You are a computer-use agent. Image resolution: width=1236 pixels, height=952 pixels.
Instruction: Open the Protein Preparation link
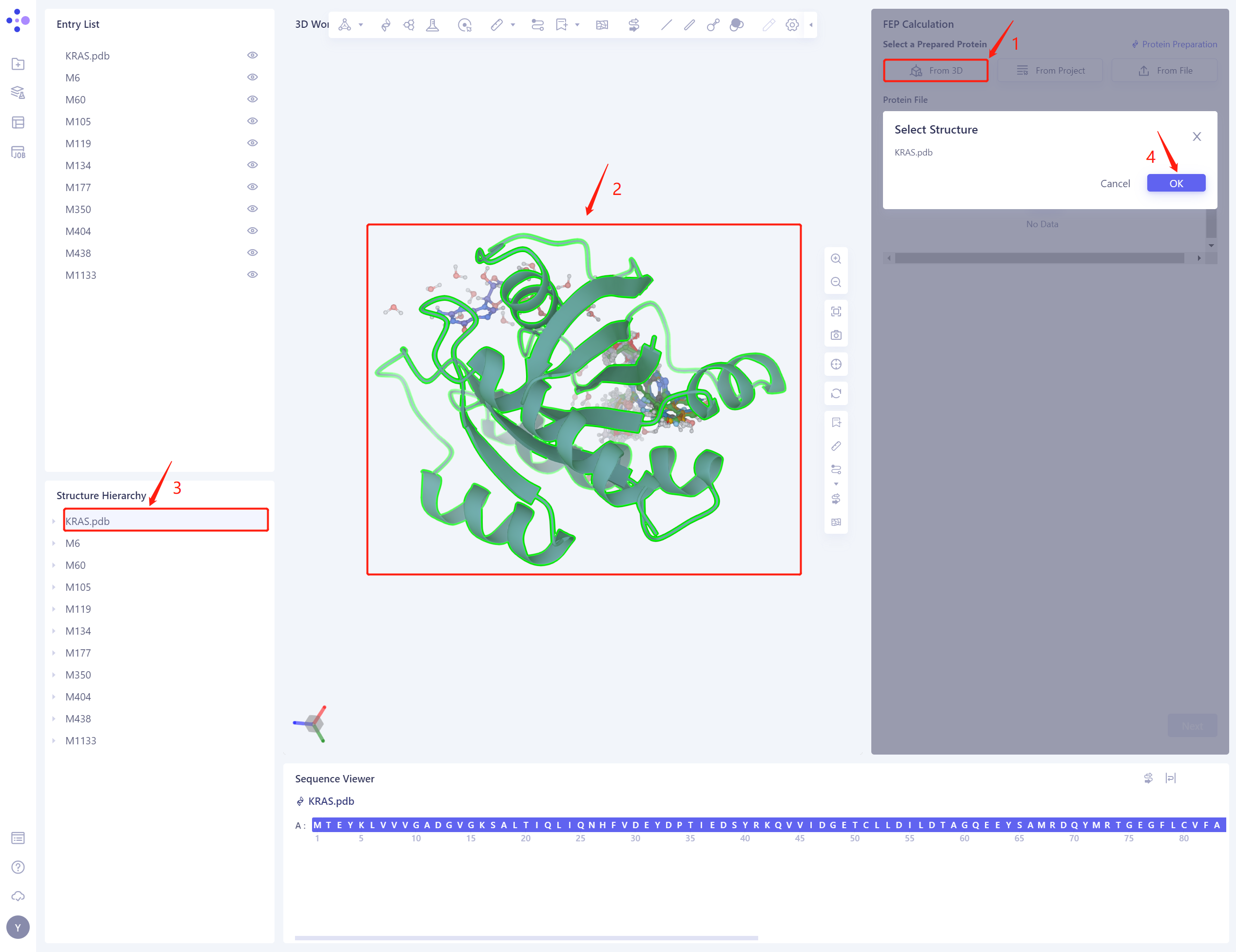coord(1174,44)
